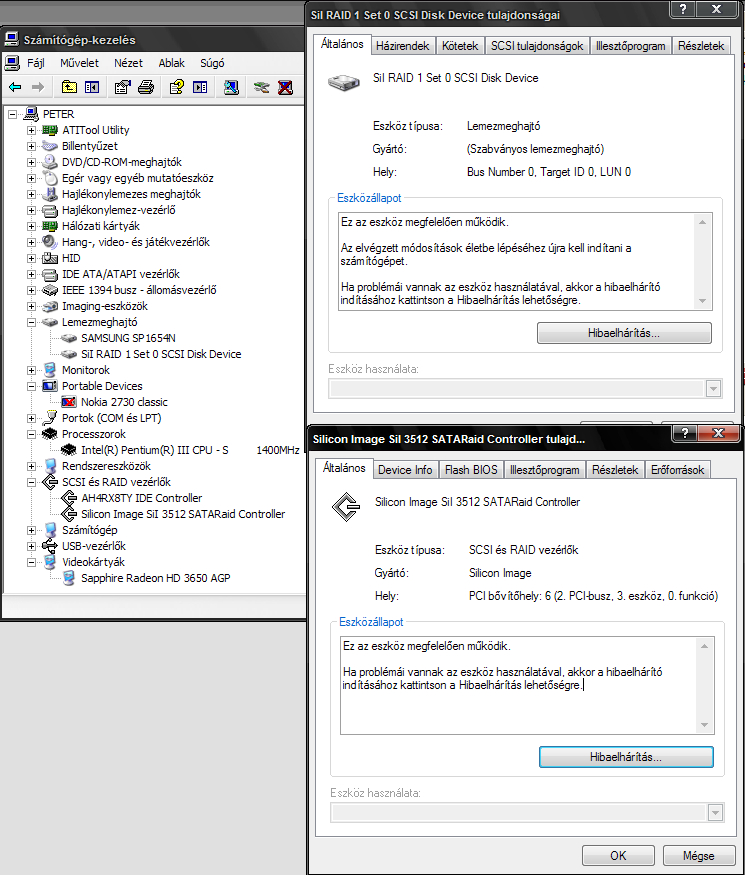Image resolution: width=745 pixels, height=875 pixels.
Task: Select Hang-, video- és játékvezérlők tree item
Action: [x=136, y=242]
